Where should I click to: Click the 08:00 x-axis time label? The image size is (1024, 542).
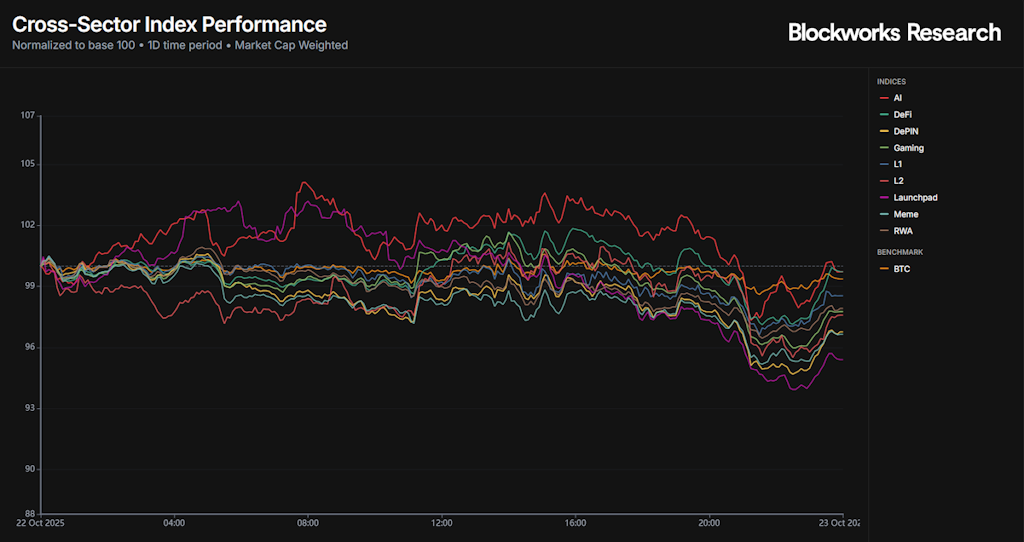(308, 523)
